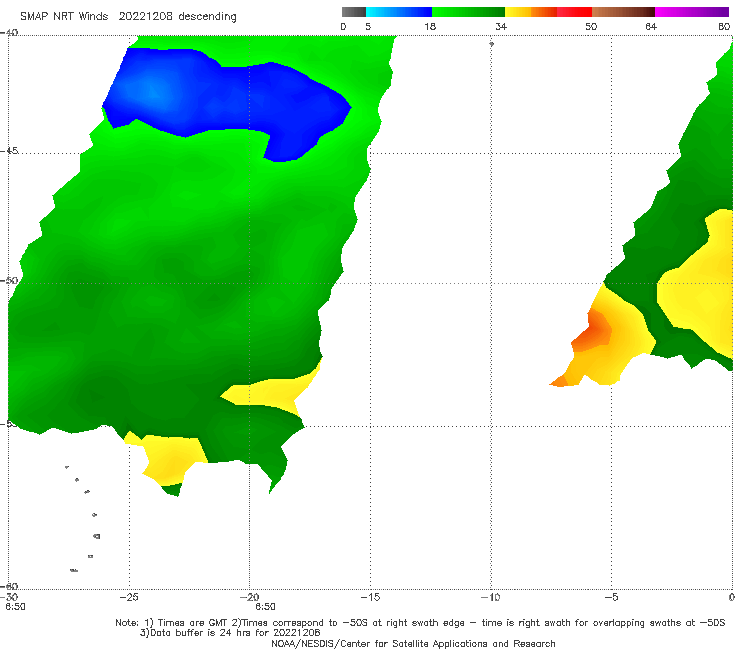Click the '-10' longitude axis label
Screen dimensions: 740x650
click(x=490, y=597)
